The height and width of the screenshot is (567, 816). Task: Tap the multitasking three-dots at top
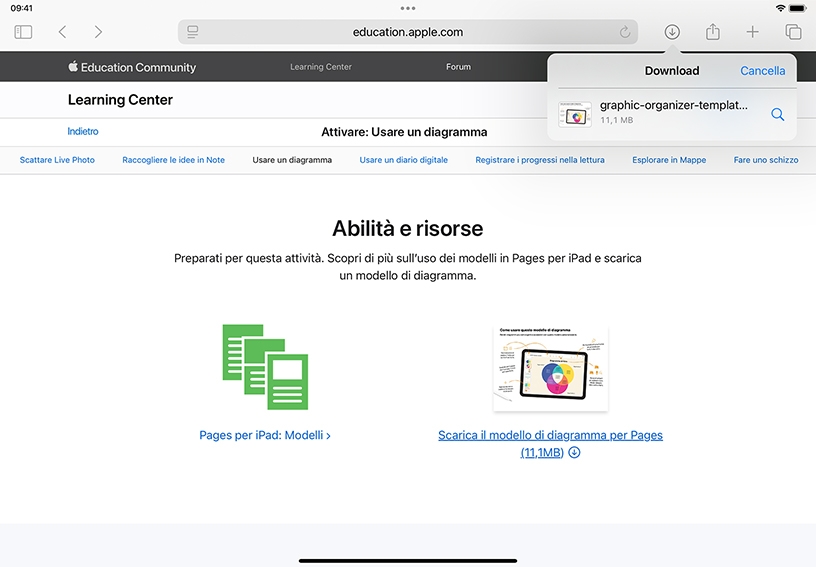(x=408, y=8)
